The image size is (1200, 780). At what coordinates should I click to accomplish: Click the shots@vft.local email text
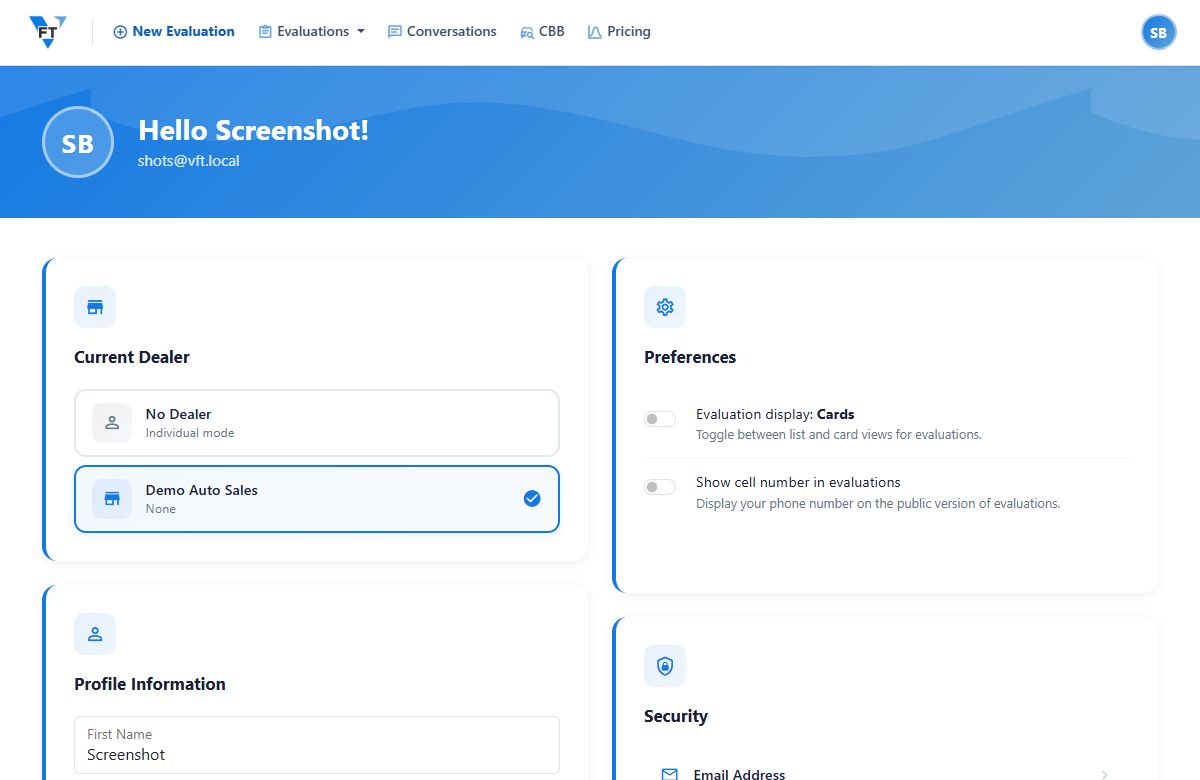189,160
